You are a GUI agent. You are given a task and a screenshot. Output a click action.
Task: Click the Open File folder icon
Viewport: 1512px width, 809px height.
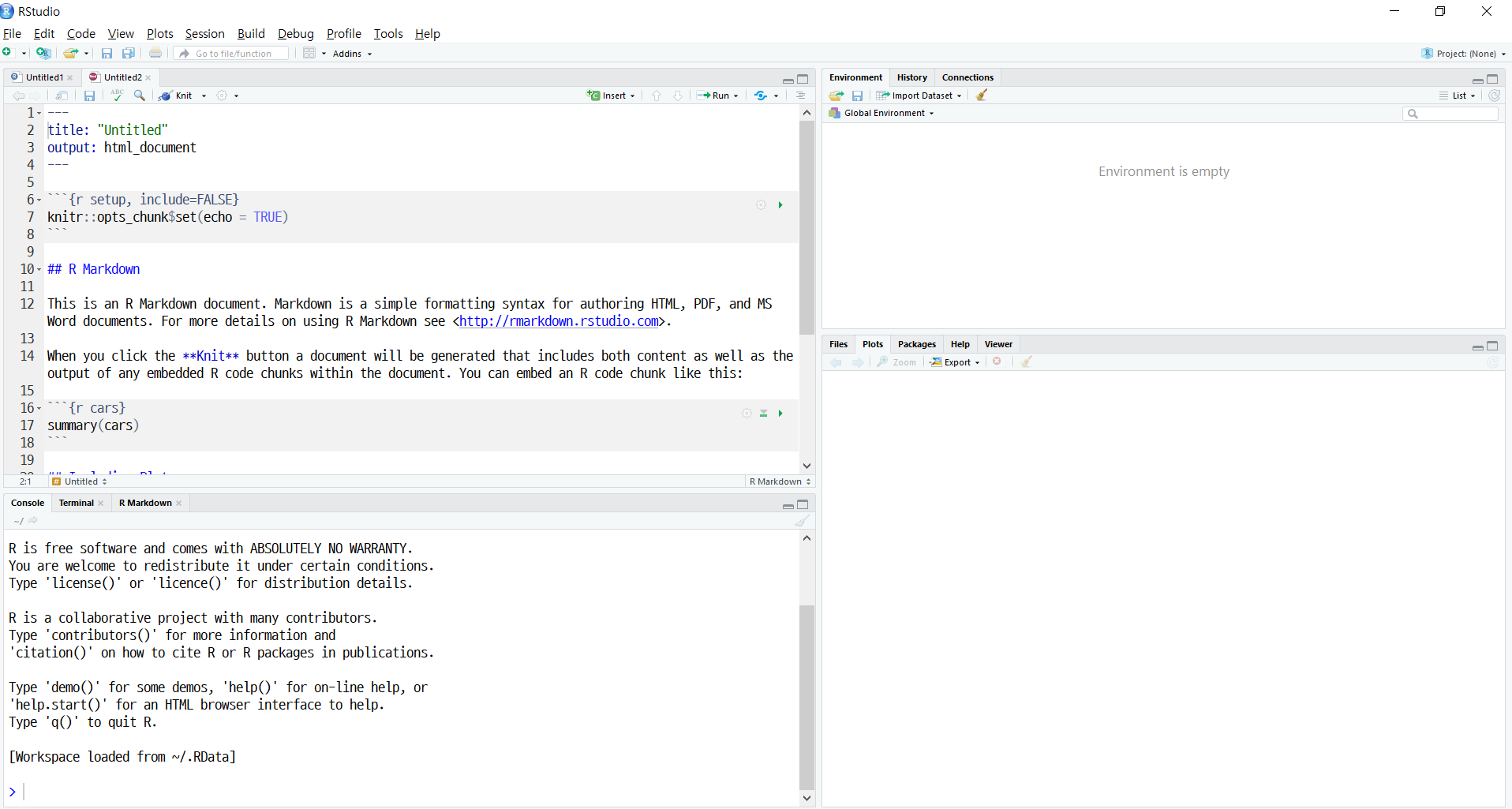coord(70,53)
